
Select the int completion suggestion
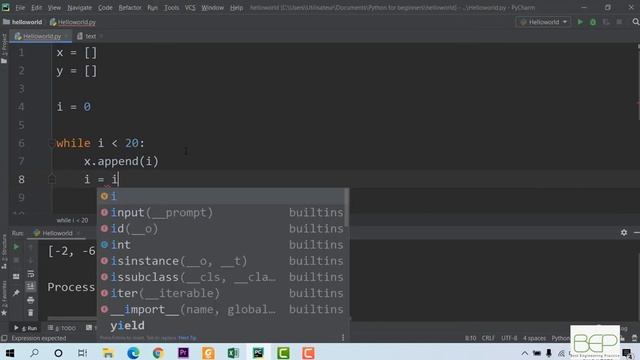(x=220, y=245)
